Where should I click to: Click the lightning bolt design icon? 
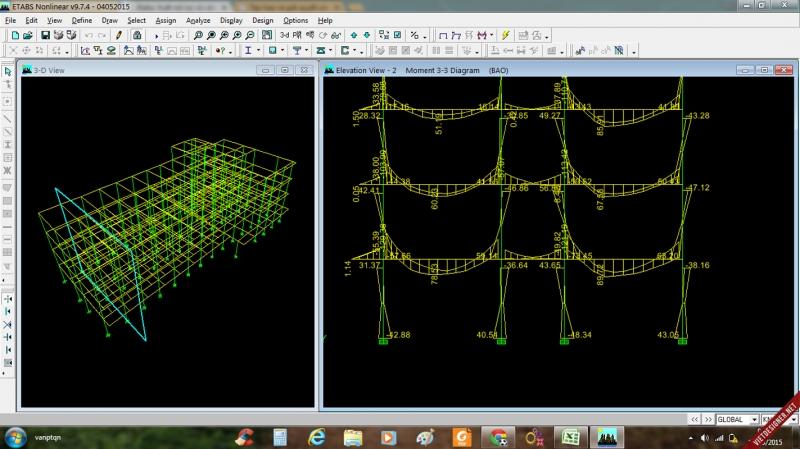505,35
